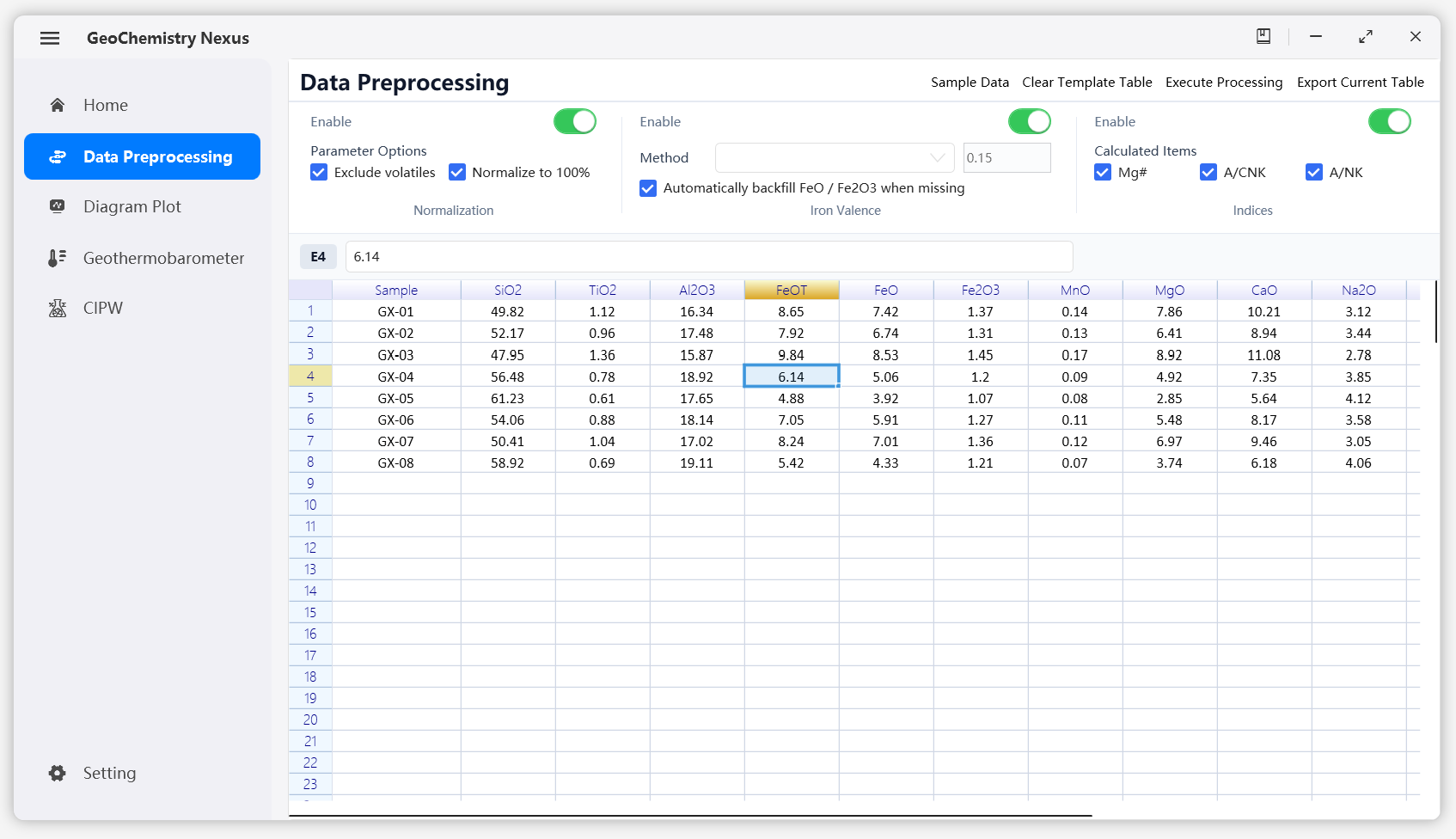Go to Home page
1456x839 pixels.
(142, 105)
